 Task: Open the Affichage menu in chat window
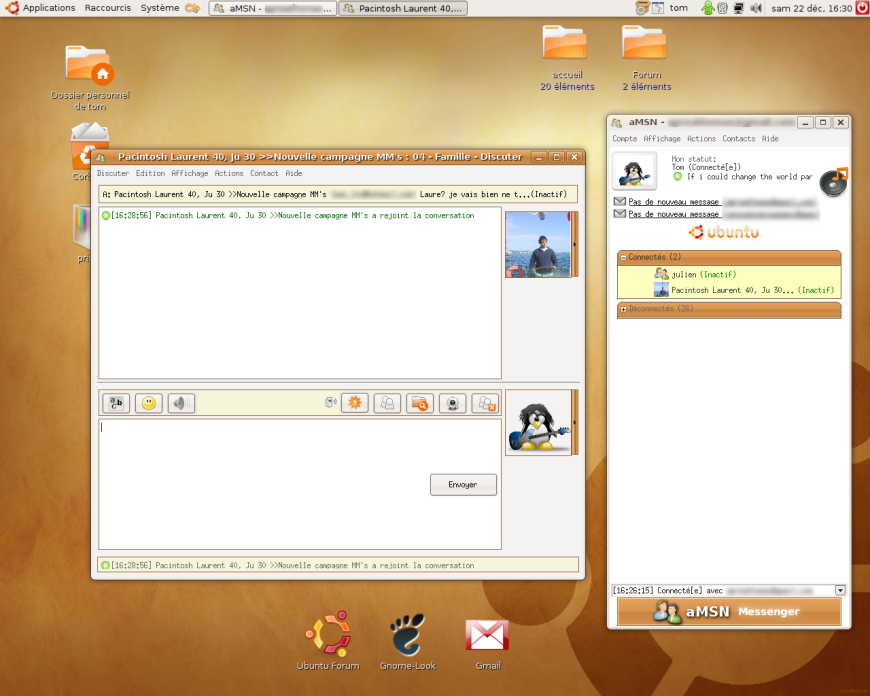click(x=190, y=173)
